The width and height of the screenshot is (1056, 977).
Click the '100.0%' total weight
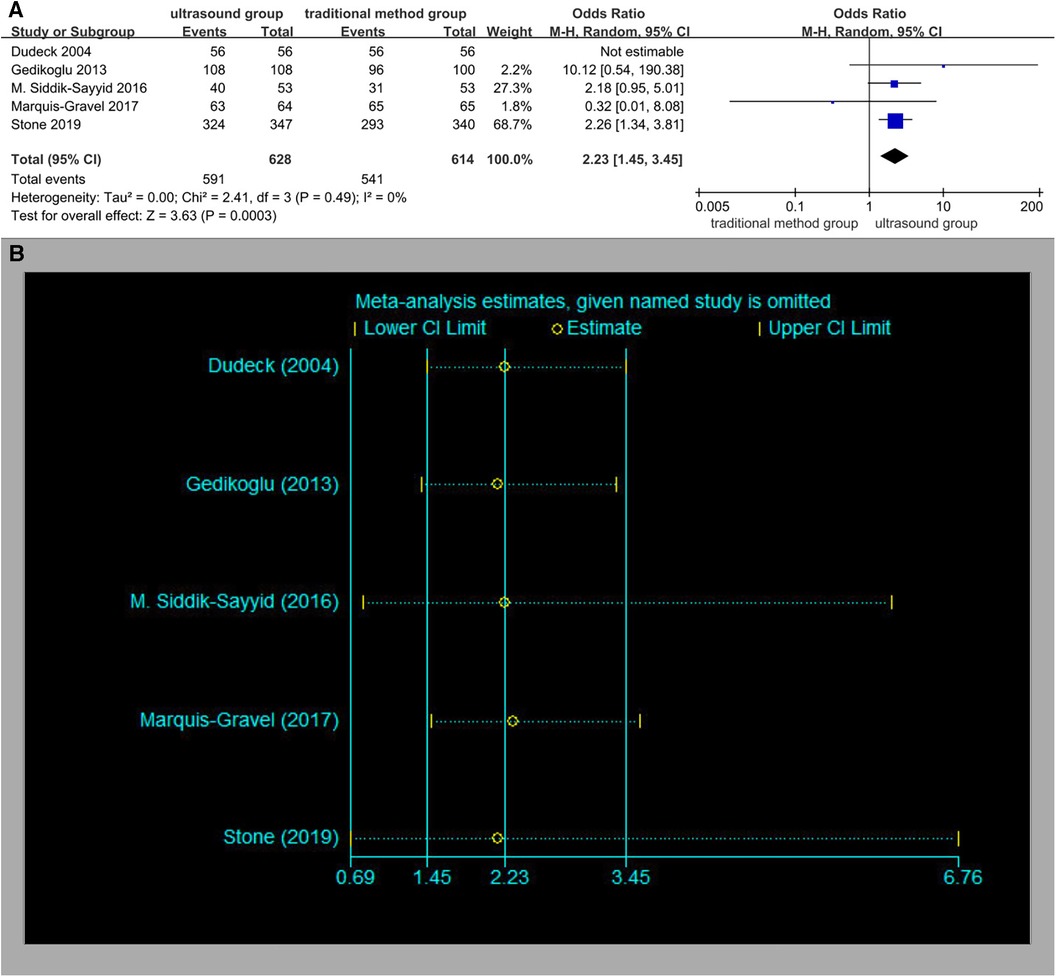pyautogui.click(x=510, y=160)
